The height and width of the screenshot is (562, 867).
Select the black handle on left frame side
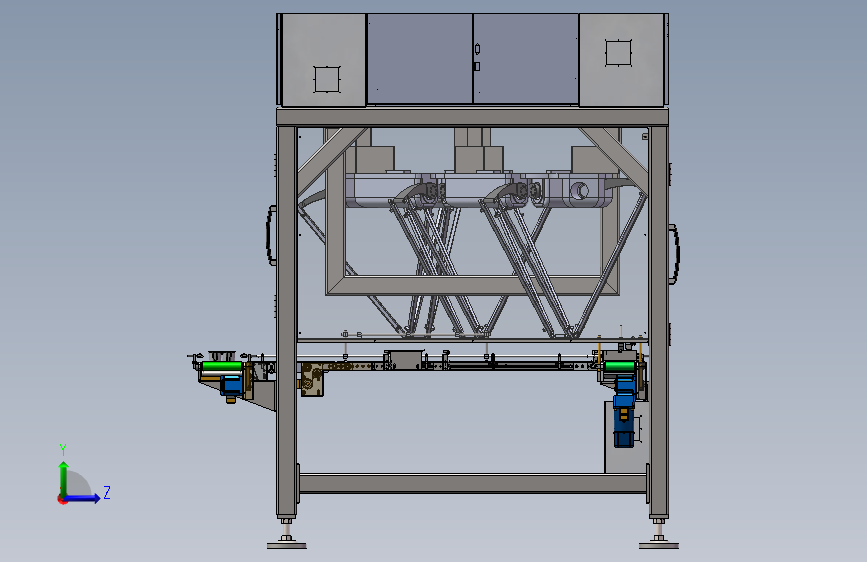[271, 235]
